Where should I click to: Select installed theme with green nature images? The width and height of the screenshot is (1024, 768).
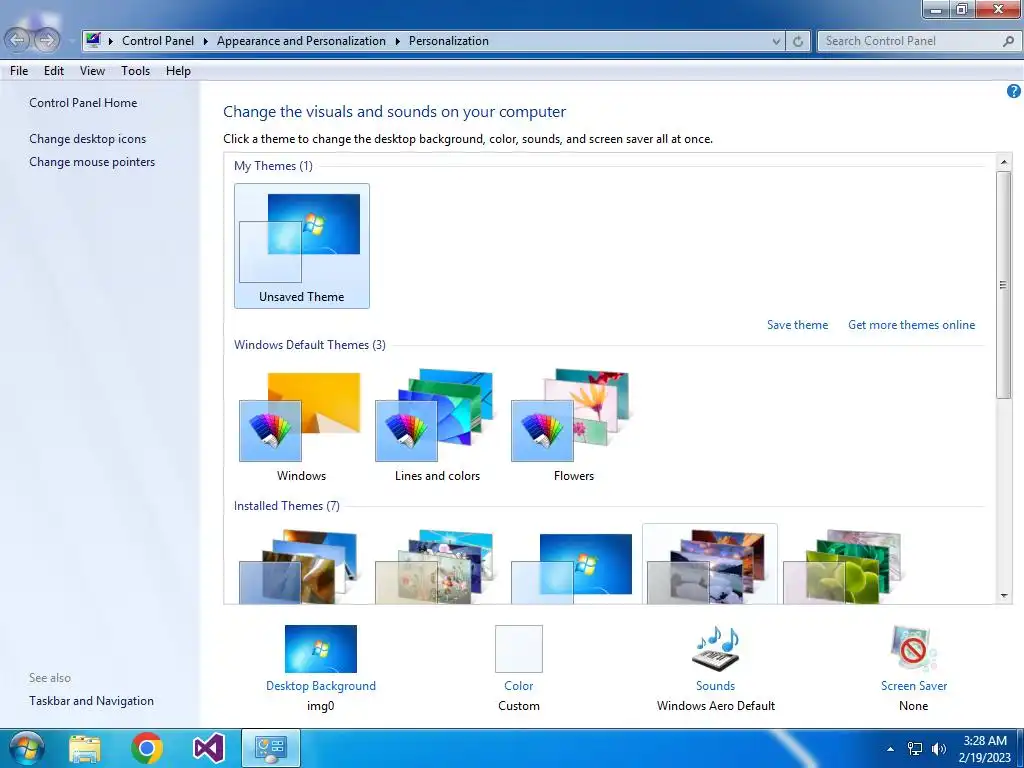click(x=846, y=566)
